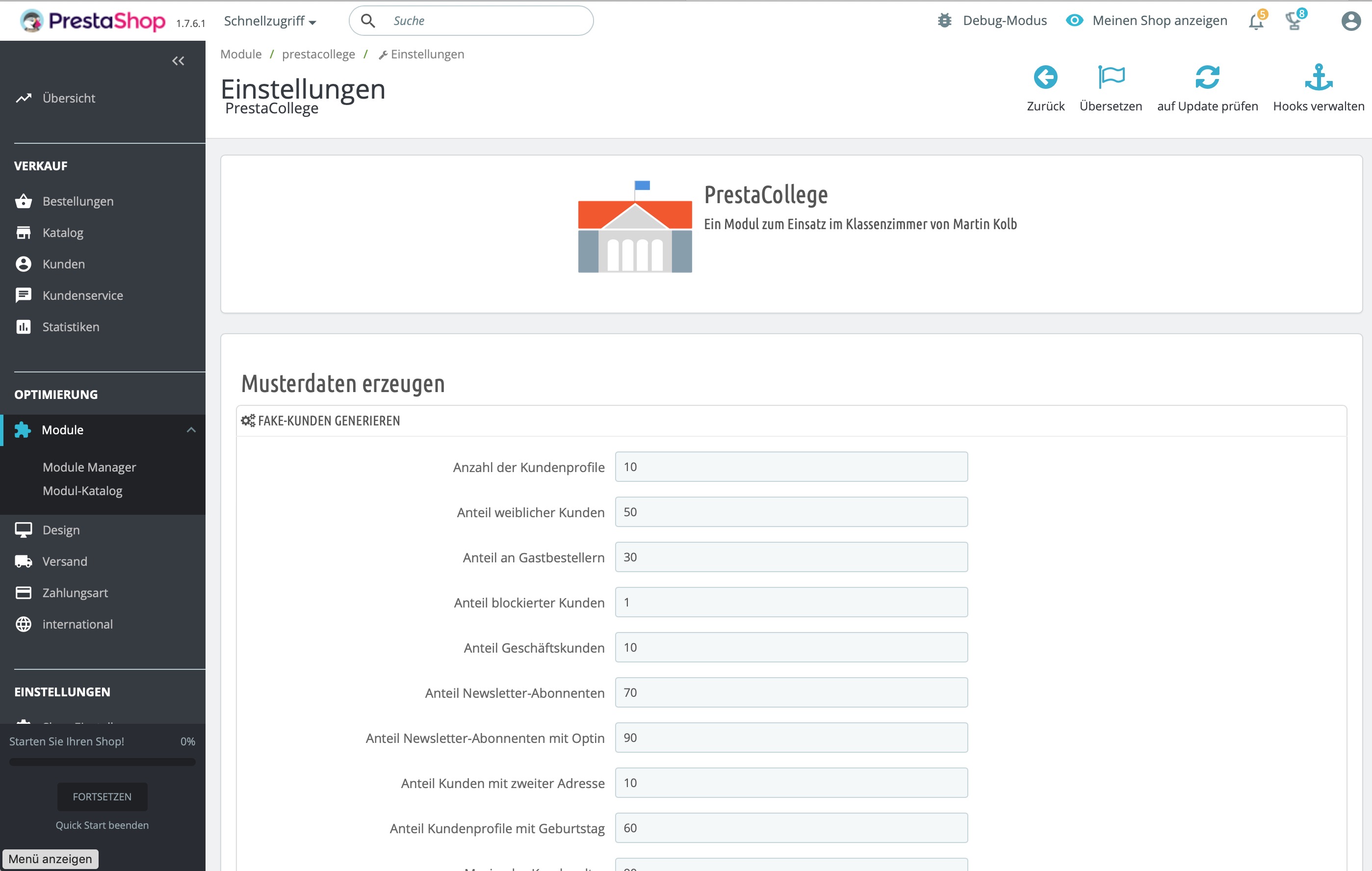Click the Übersetzen flag icon

1111,78
